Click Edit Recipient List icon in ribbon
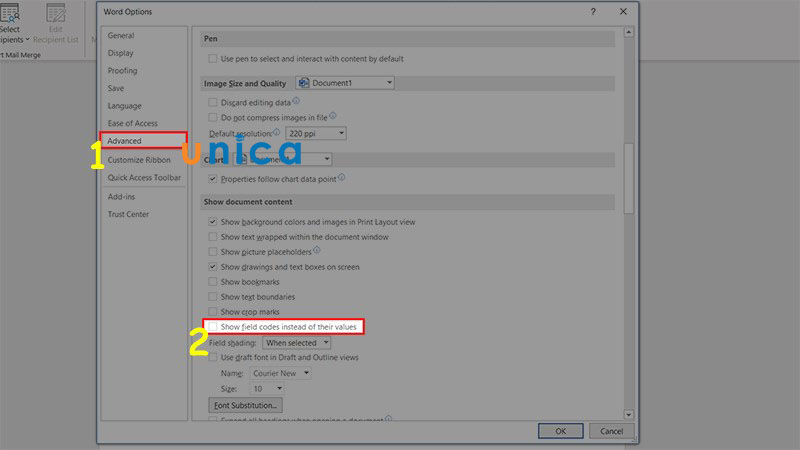 (x=56, y=12)
